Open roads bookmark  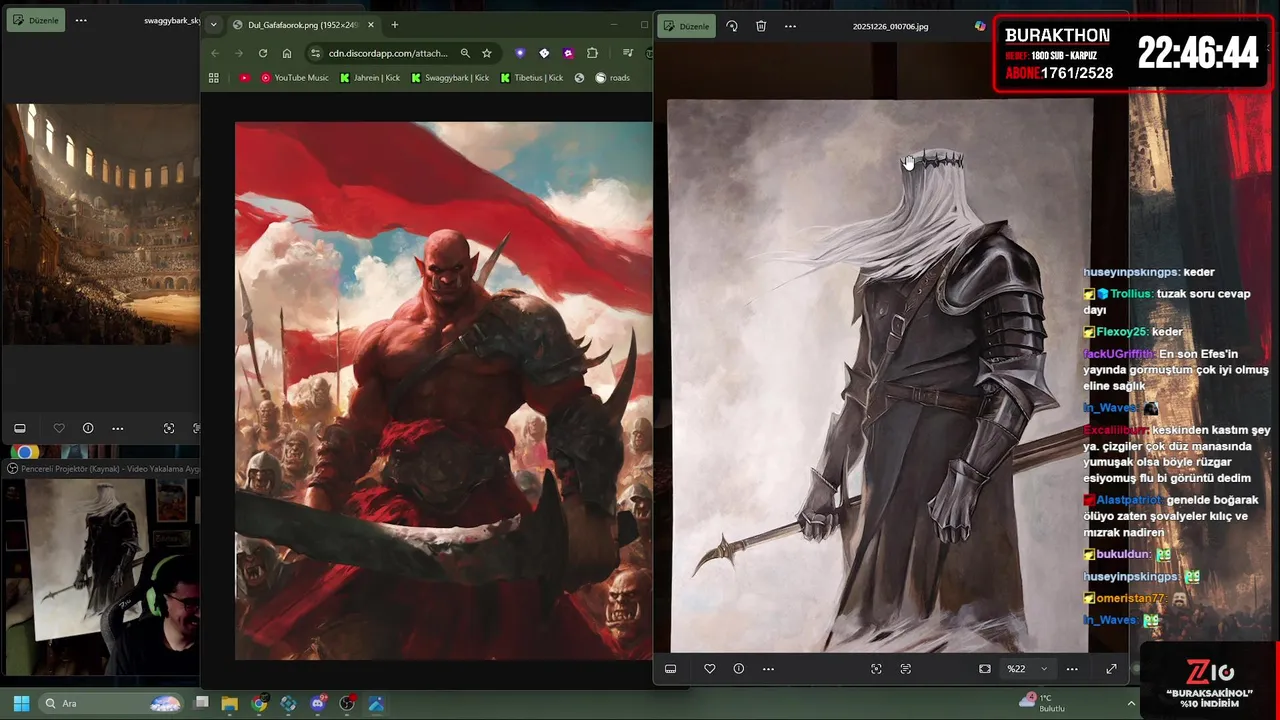click(x=613, y=78)
